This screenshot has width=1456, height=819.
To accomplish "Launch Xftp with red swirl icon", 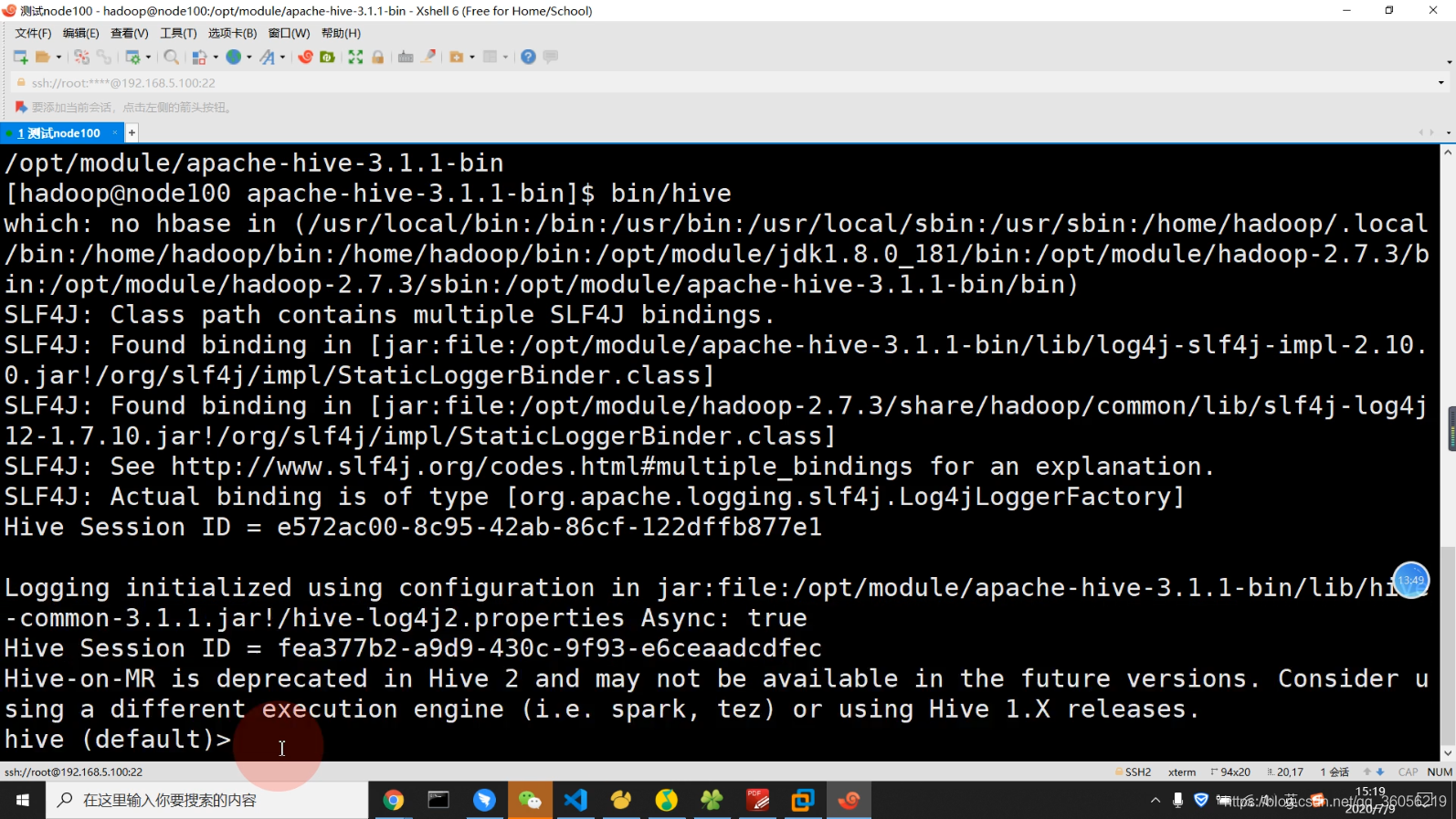I will [305, 57].
